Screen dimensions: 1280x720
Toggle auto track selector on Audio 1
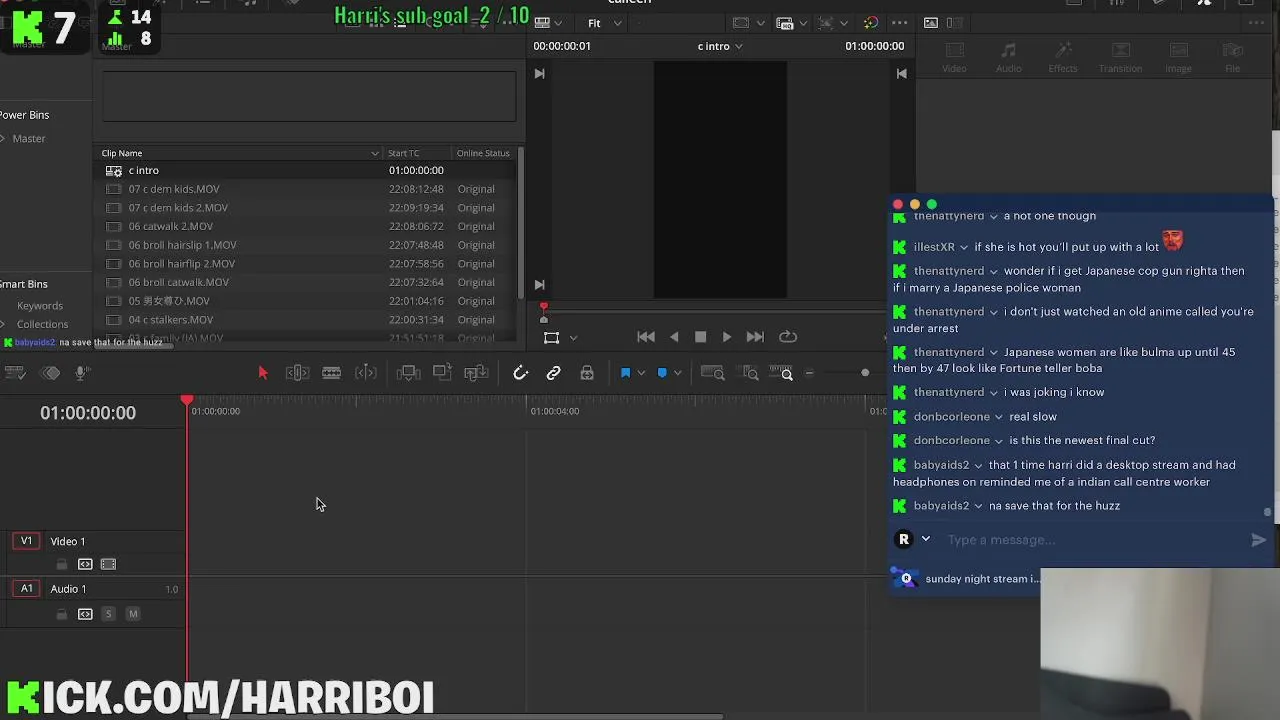[85, 614]
